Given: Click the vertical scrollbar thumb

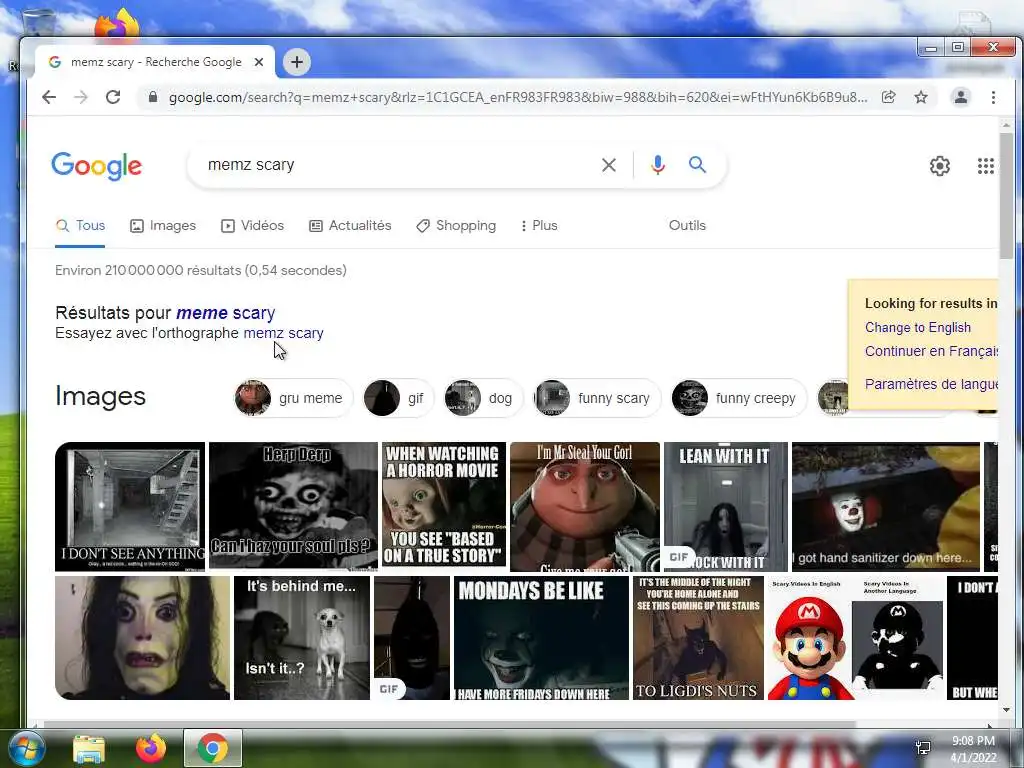Looking at the screenshot, I should (1006, 196).
